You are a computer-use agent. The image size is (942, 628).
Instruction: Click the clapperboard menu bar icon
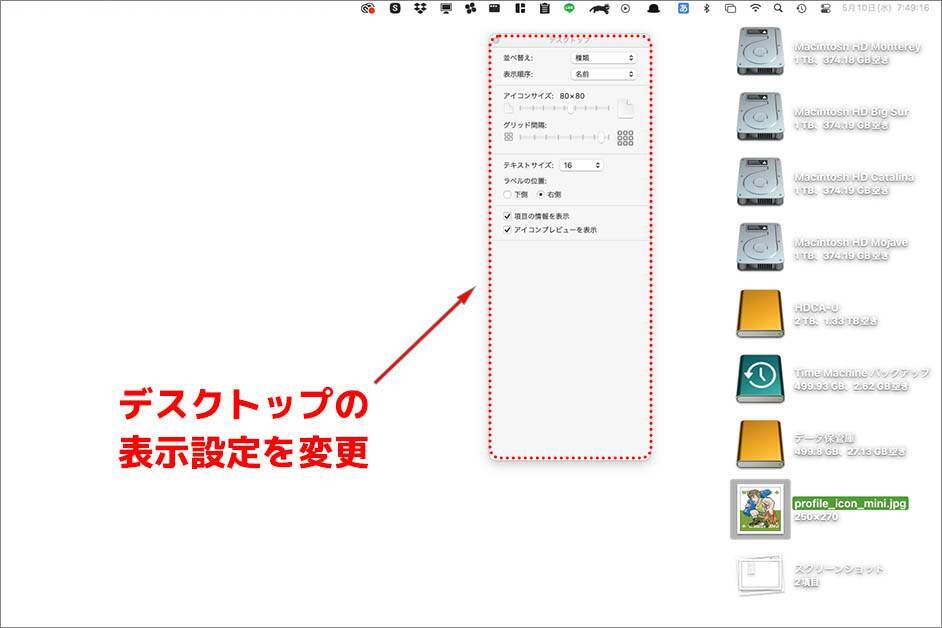[494, 8]
